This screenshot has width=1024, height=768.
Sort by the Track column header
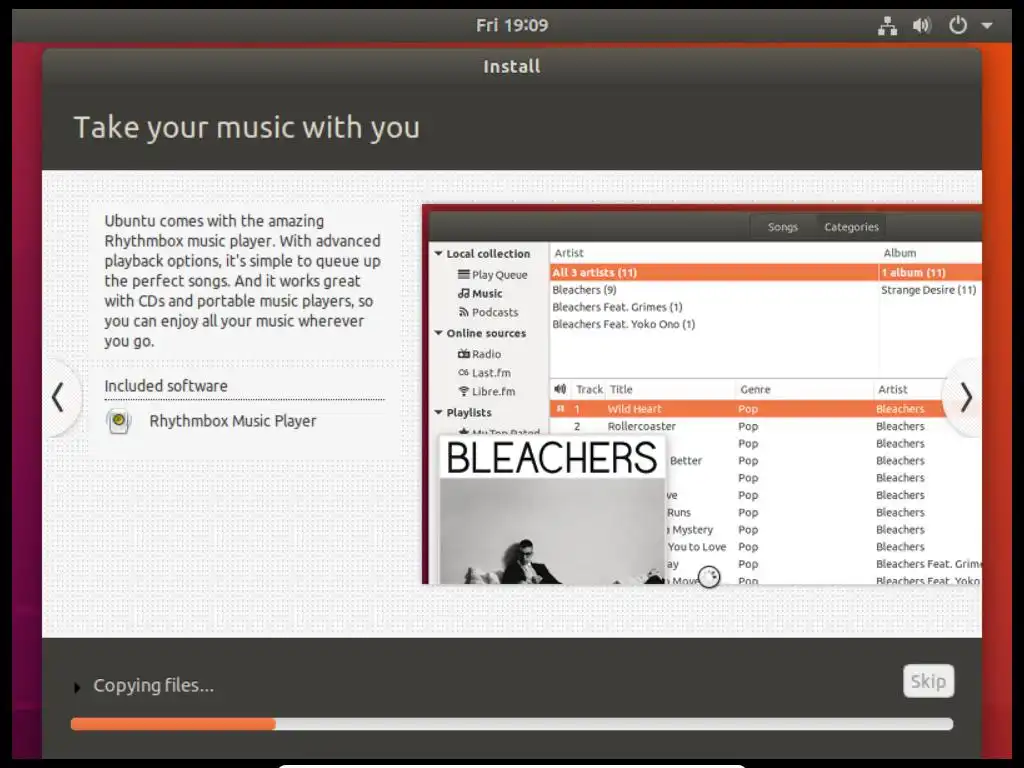point(589,389)
